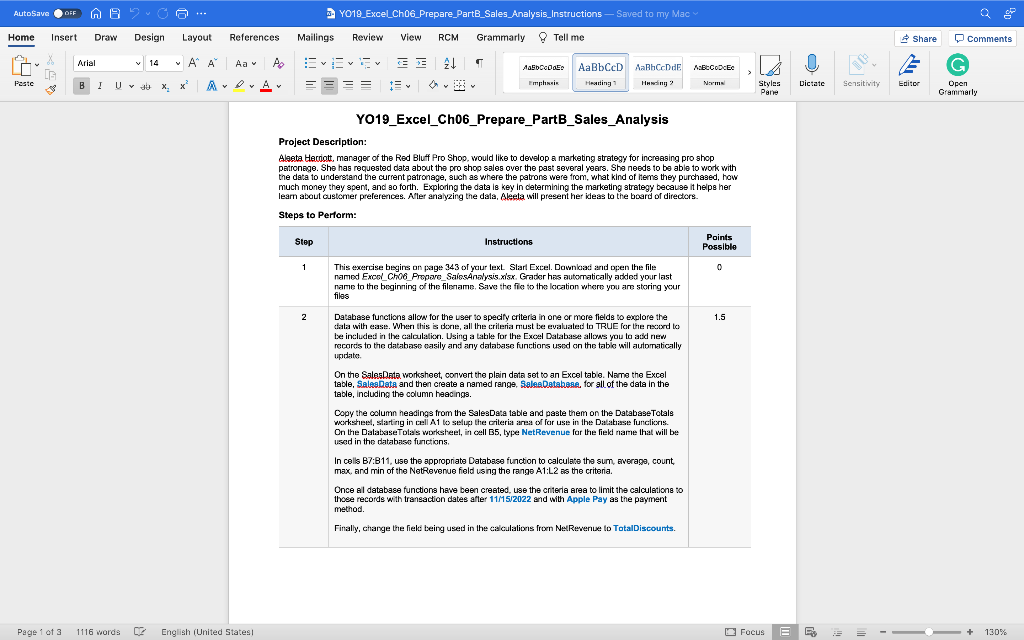Screen dimensions: 1024x640
Task: Toggle the AutoSave switch
Action: [67, 13]
